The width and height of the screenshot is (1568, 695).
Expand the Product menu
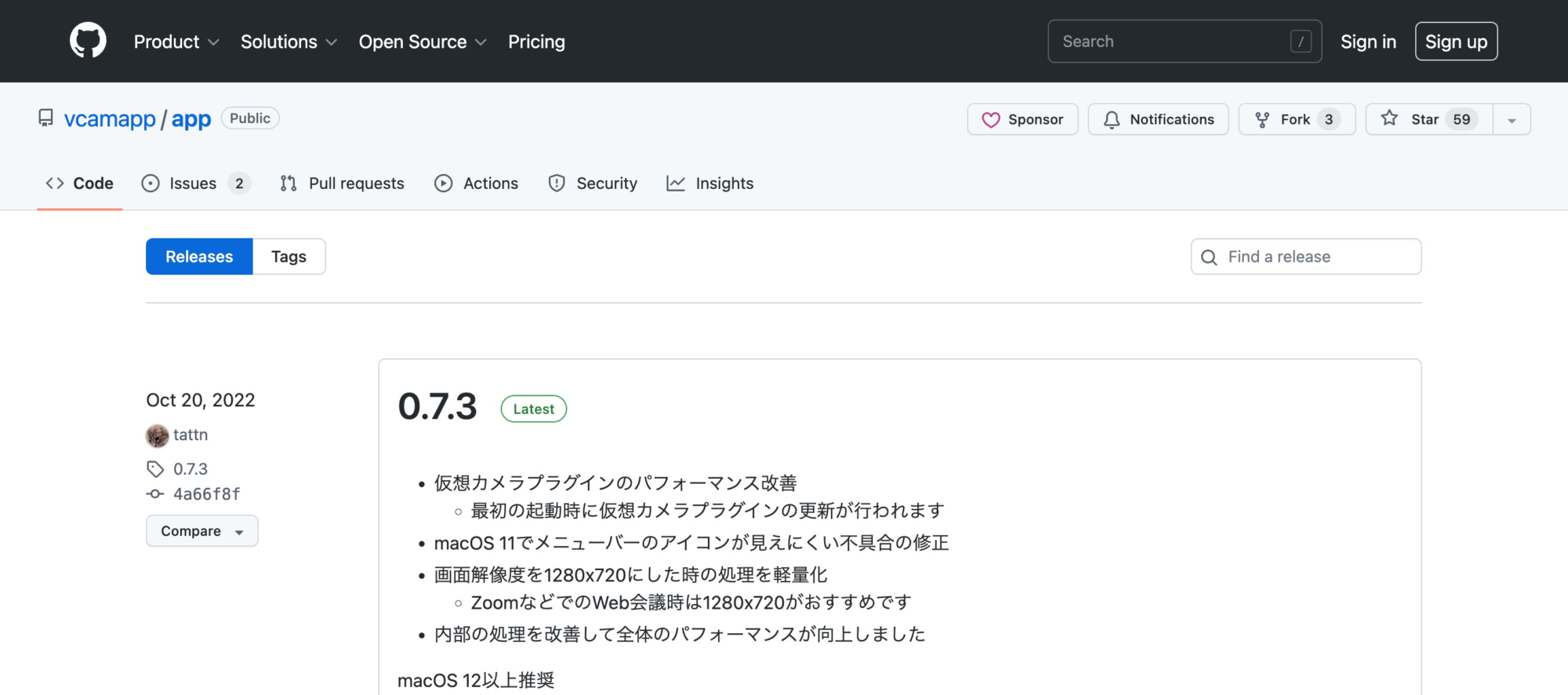pos(176,42)
